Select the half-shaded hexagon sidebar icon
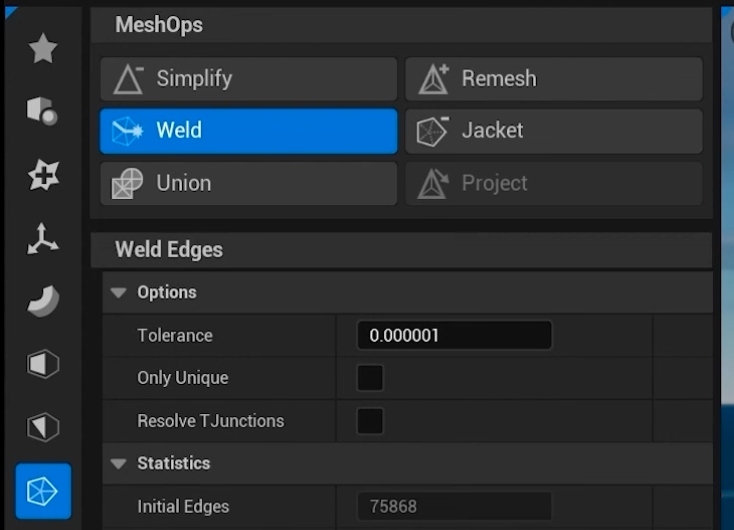The image size is (734, 530). [43, 364]
